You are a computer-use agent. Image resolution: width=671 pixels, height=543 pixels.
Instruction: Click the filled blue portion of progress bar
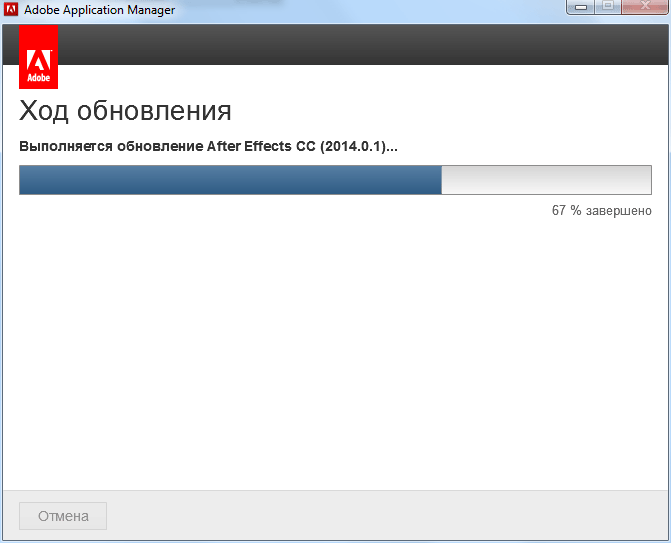click(230, 180)
